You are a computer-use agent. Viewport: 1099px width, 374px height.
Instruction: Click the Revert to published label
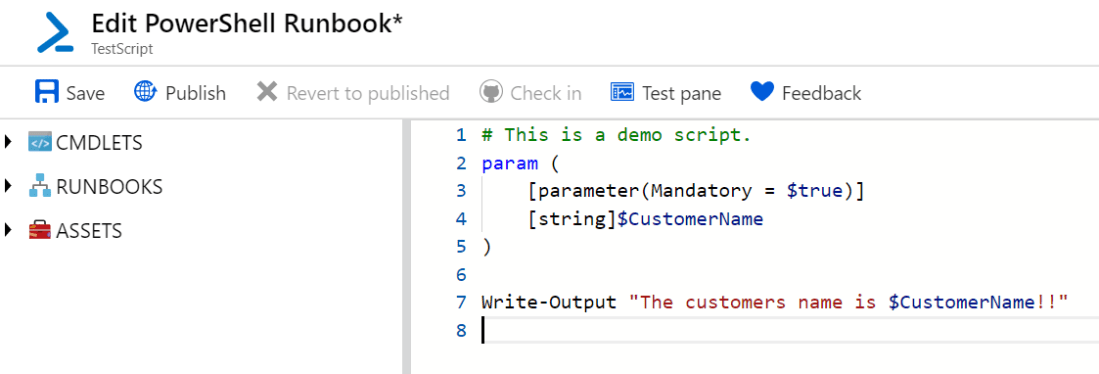pyautogui.click(x=368, y=93)
